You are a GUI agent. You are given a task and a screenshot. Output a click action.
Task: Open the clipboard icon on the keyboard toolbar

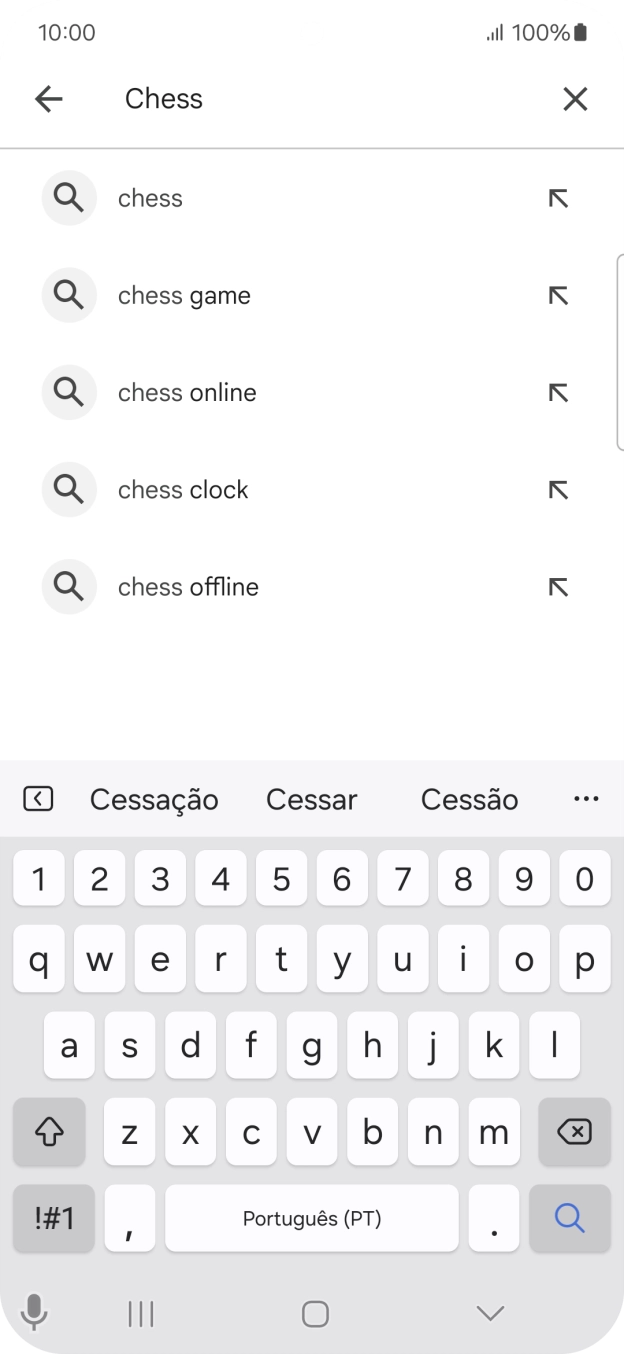(x=37, y=798)
